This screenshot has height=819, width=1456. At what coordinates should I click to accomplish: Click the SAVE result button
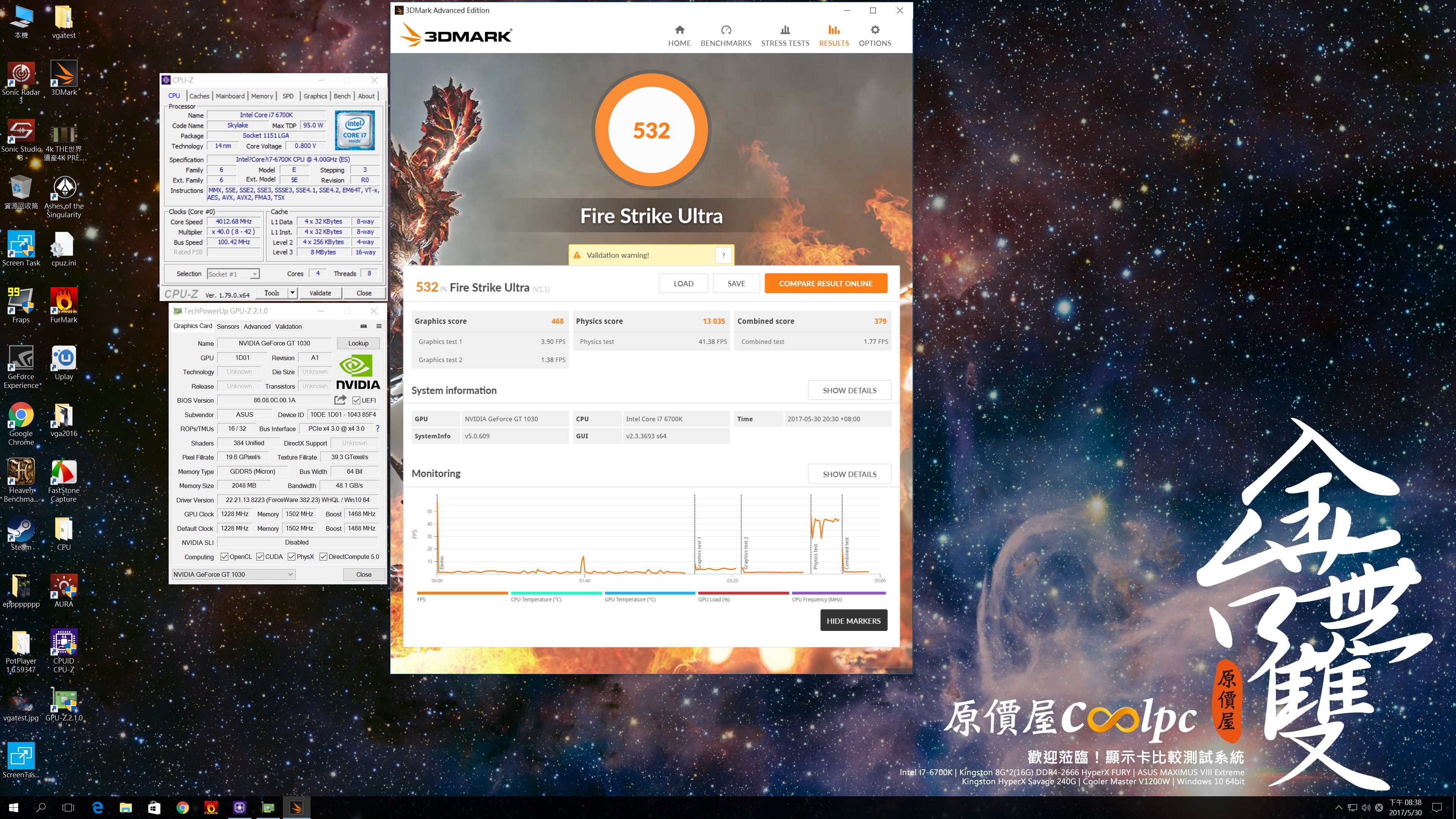pos(736,283)
